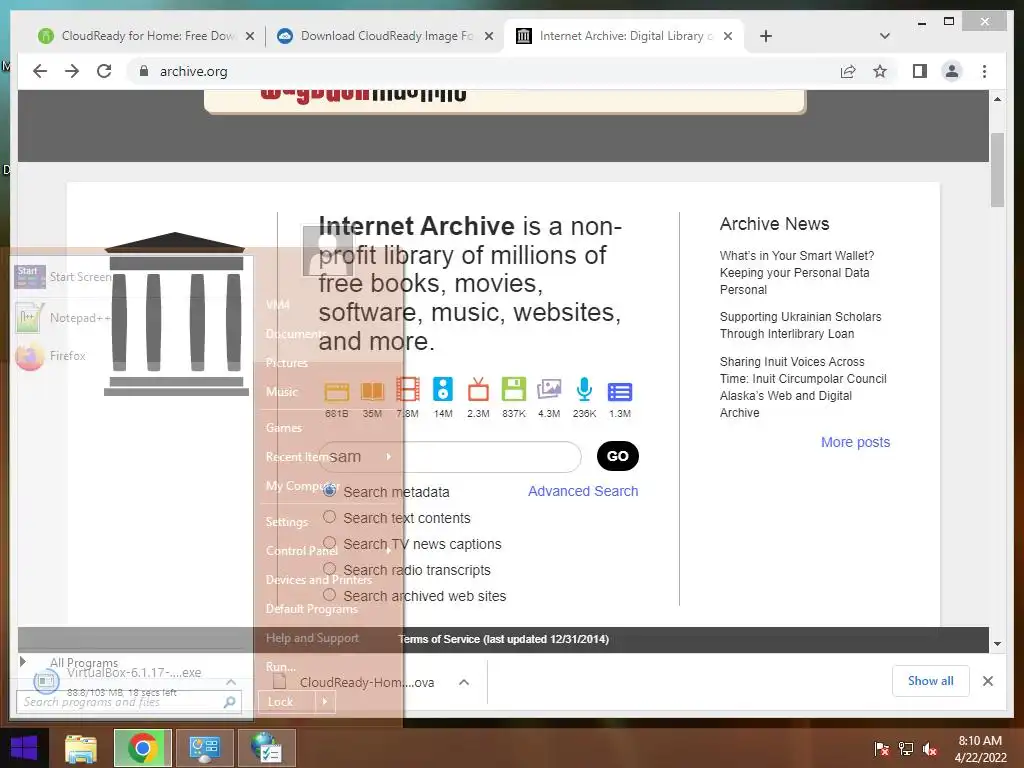1024x768 pixels.
Task: Click the Chrome taskbar icon
Action: (142, 748)
